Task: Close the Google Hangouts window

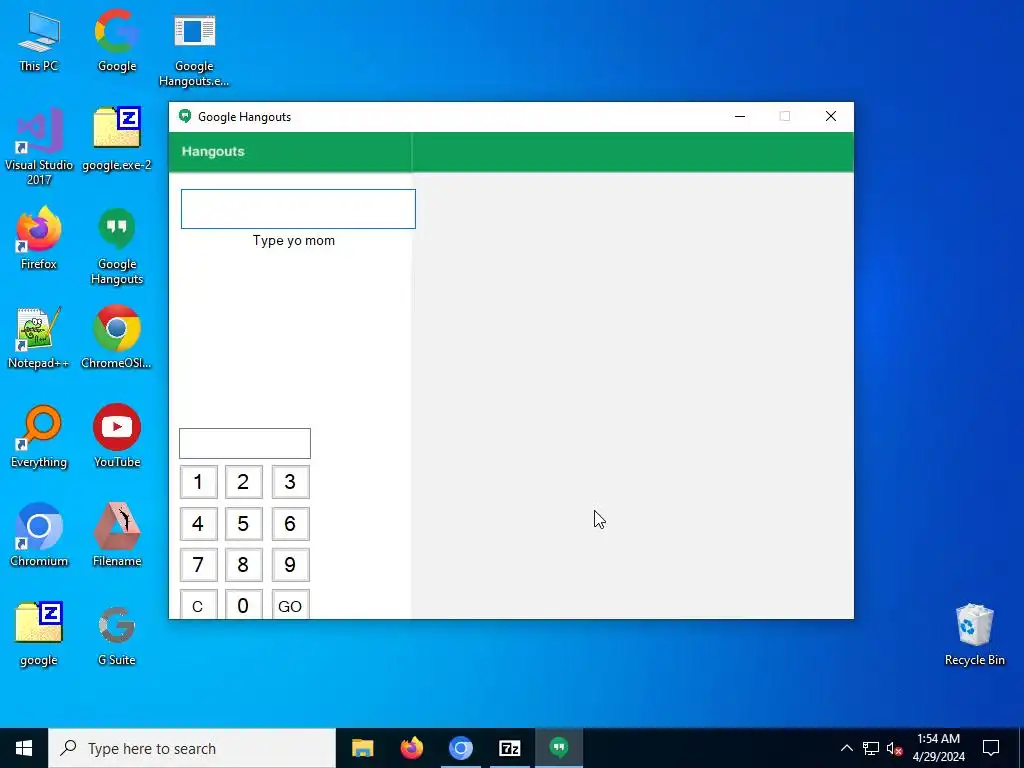Action: coord(831,117)
